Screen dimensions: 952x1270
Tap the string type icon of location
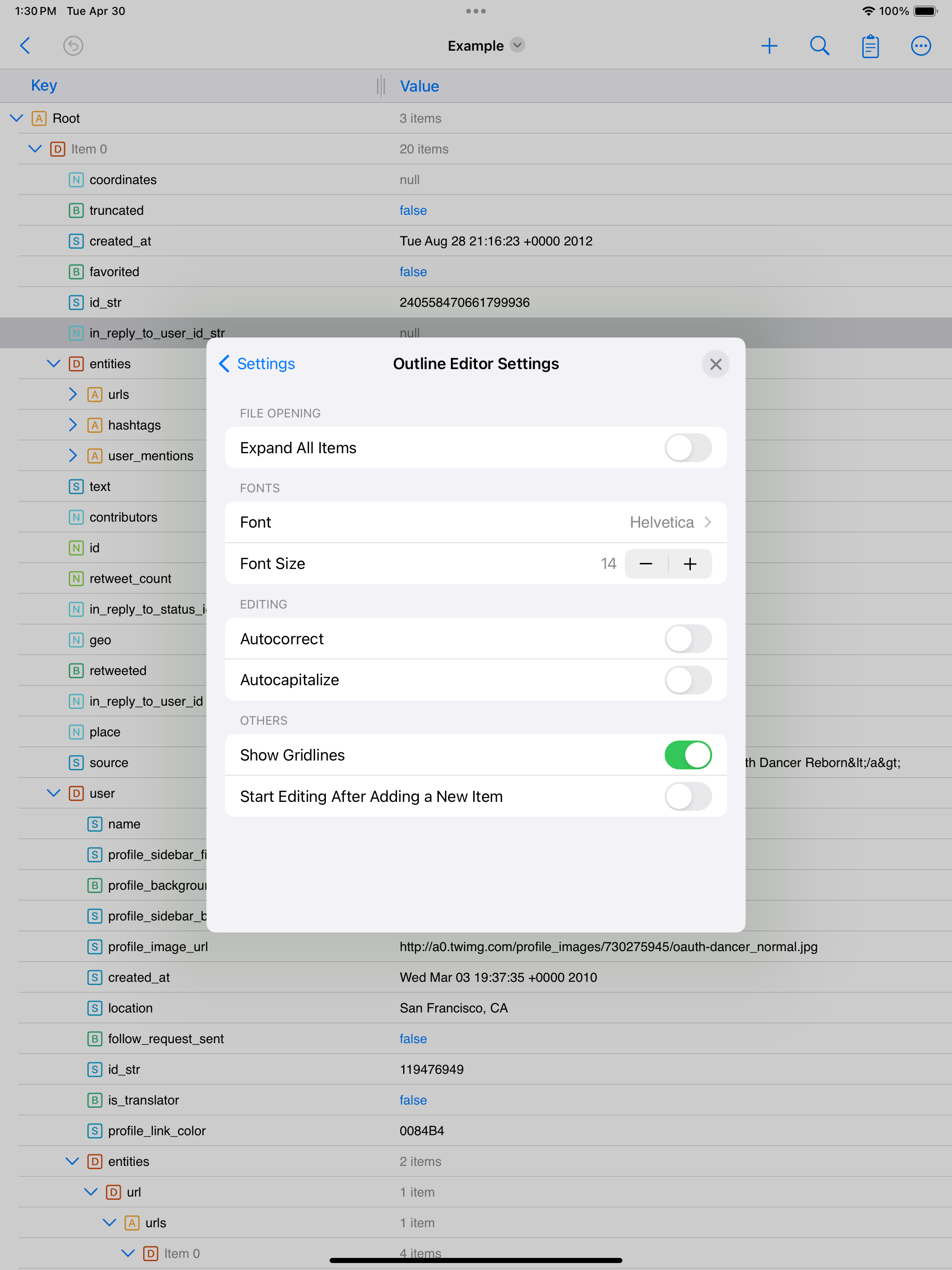pyautogui.click(x=95, y=1008)
